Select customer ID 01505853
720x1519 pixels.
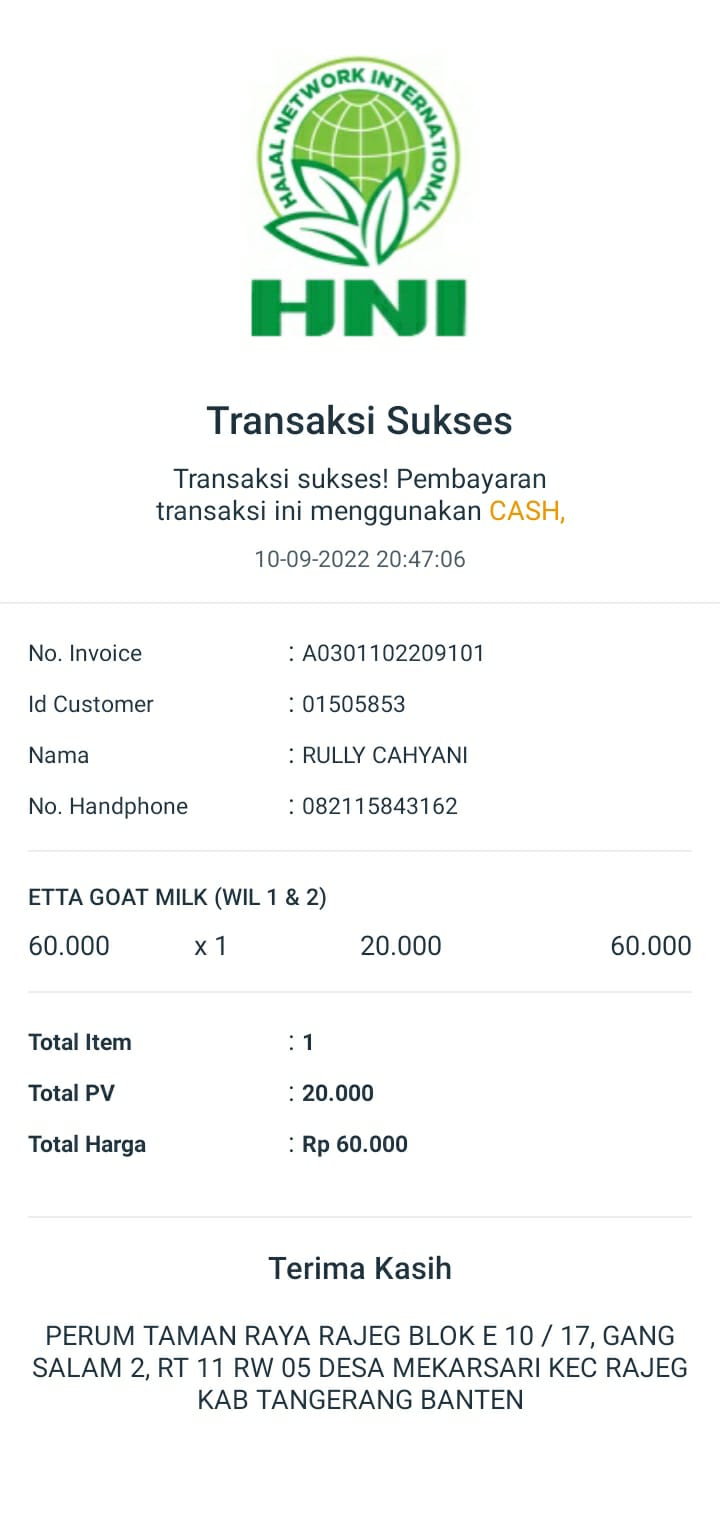tap(354, 704)
